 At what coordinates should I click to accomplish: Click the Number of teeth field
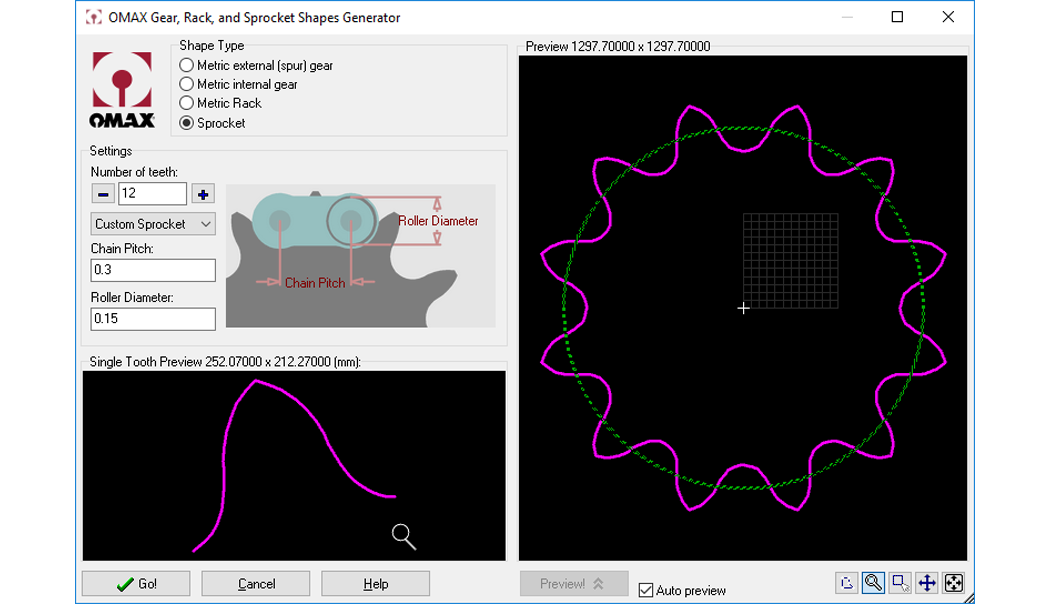pyautogui.click(x=152, y=194)
